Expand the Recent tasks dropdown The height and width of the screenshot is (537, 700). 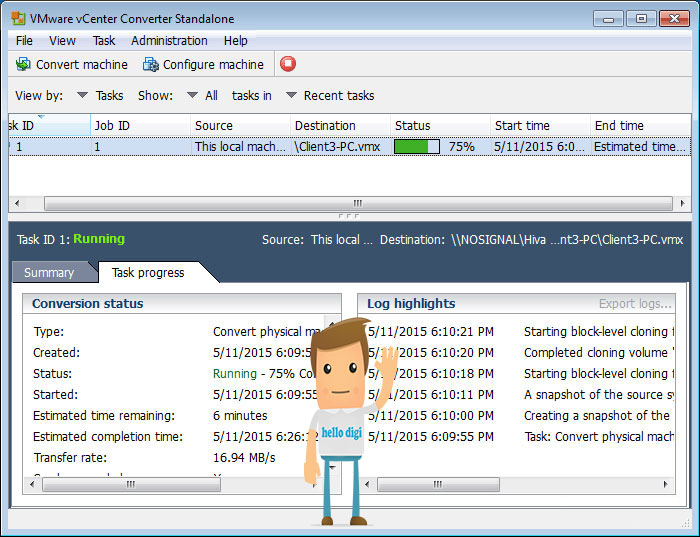[291, 95]
